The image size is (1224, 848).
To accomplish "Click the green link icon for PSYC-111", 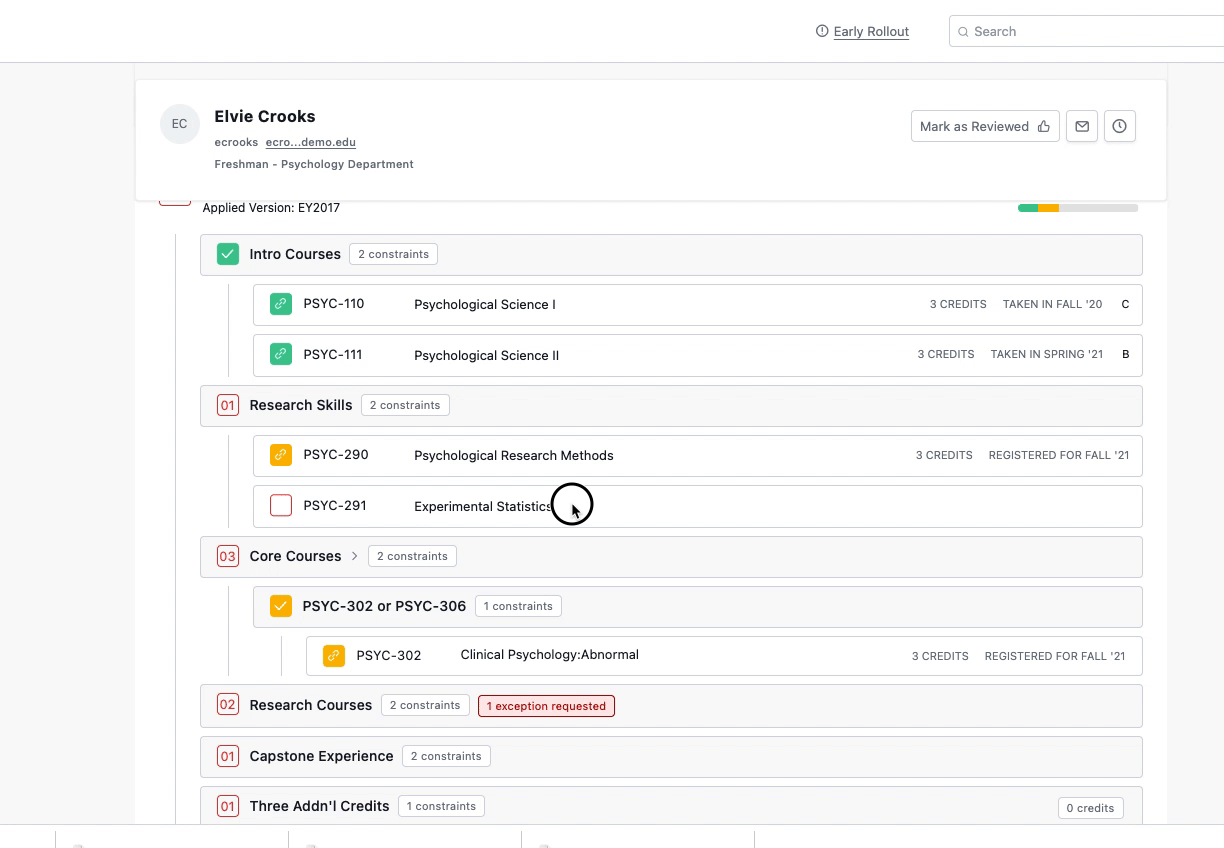I will coord(281,354).
